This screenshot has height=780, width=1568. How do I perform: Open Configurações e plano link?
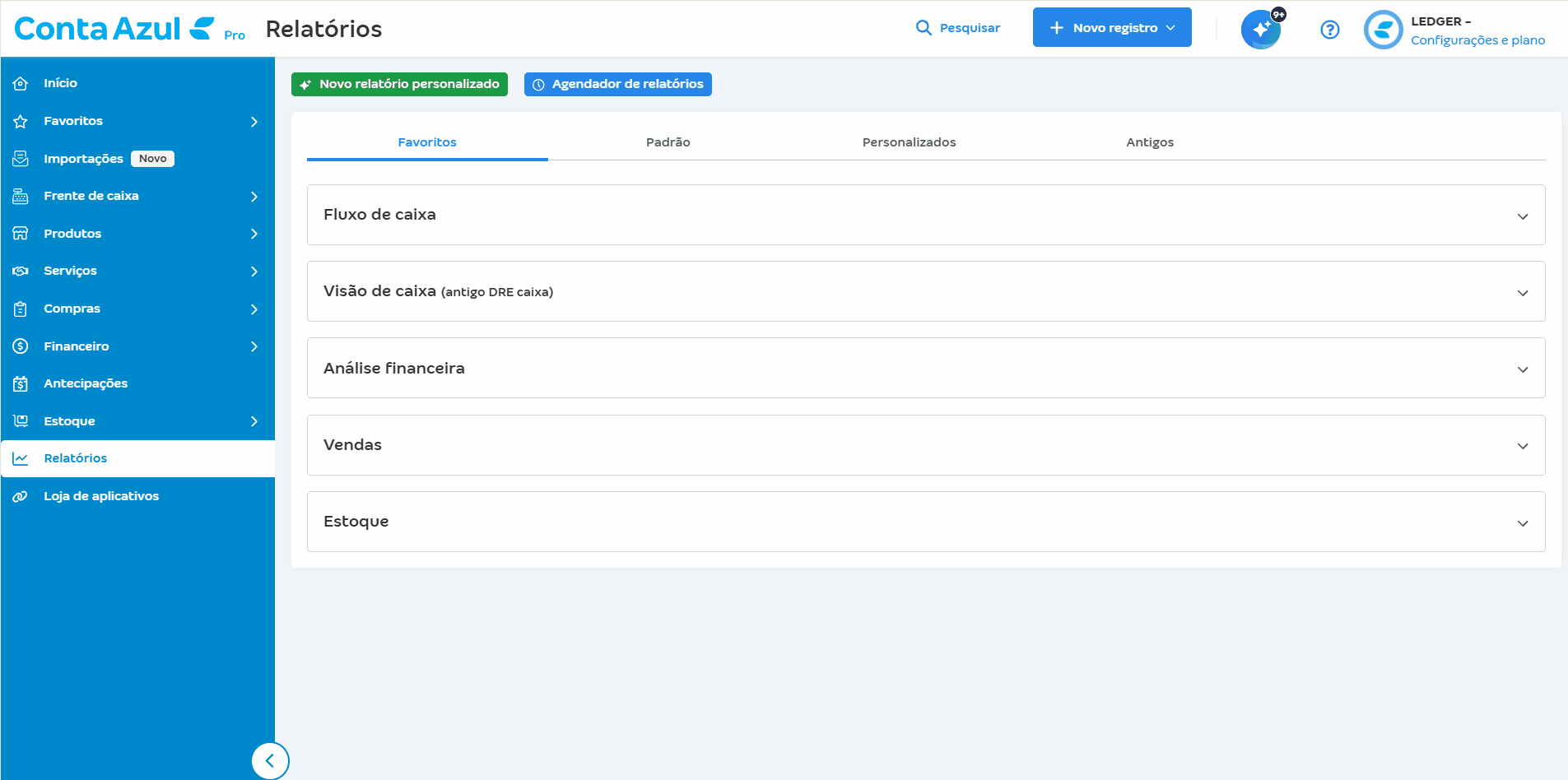point(1478,40)
